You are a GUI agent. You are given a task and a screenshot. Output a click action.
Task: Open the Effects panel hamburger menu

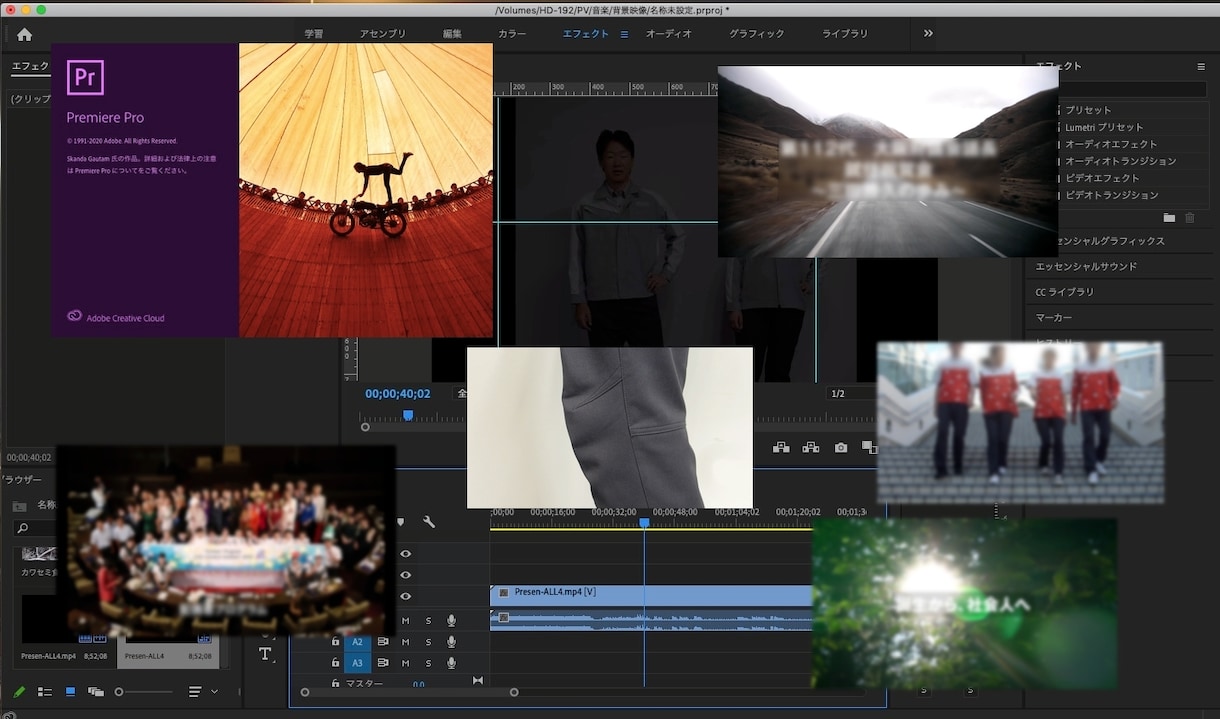(x=1201, y=66)
